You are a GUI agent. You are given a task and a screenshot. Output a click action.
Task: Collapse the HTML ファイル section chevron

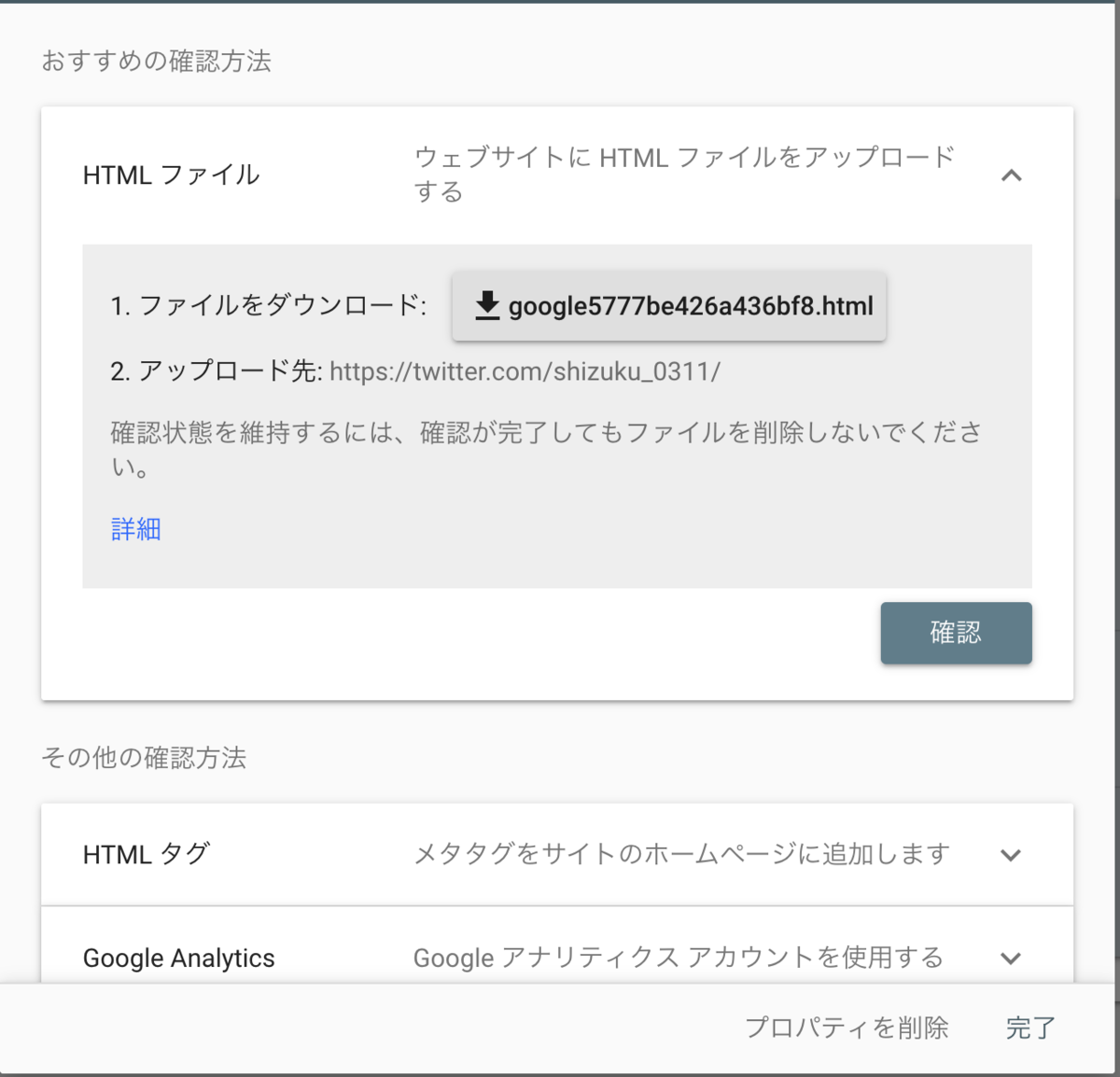tap(1011, 175)
